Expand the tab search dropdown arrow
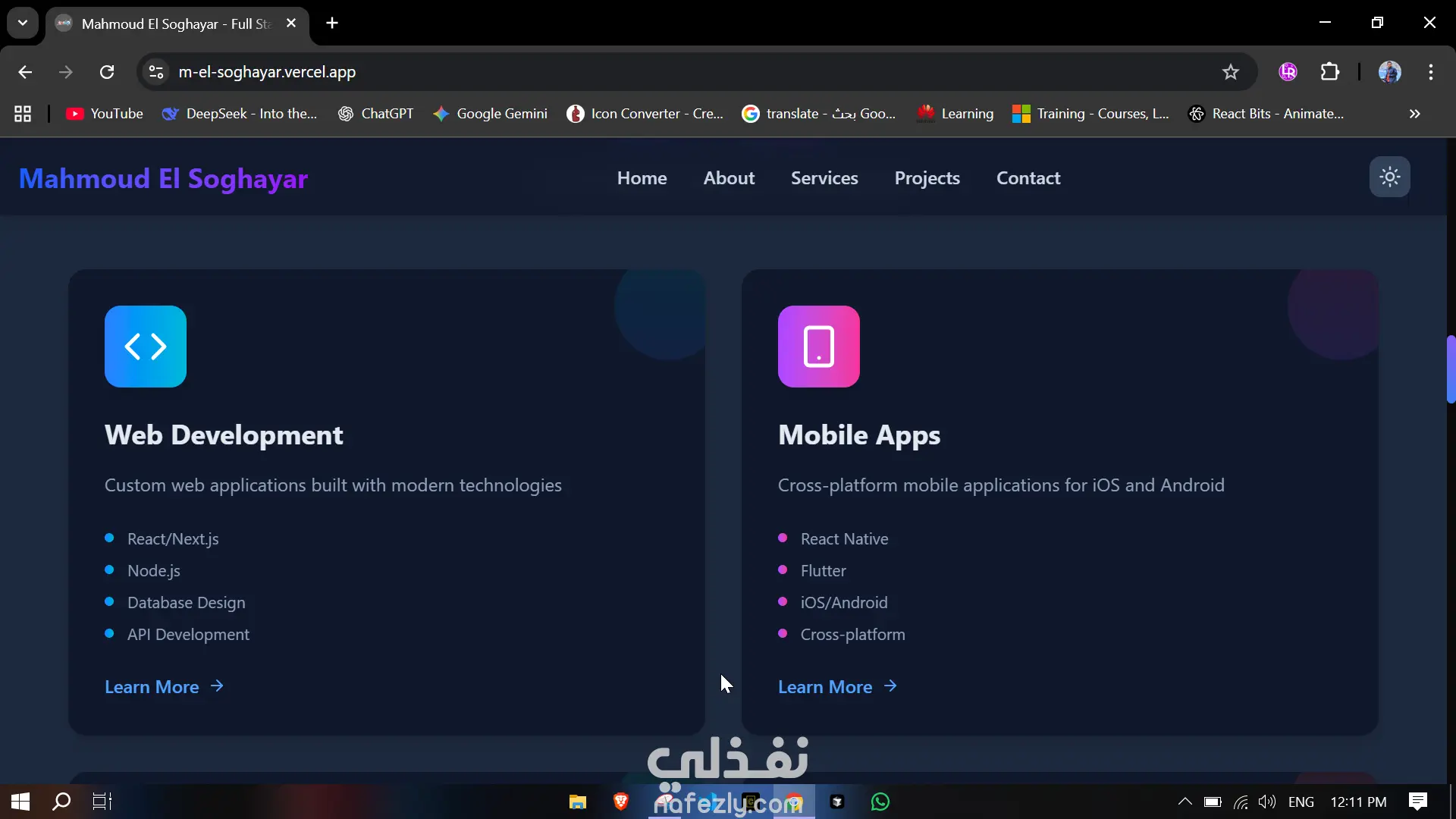 [23, 23]
